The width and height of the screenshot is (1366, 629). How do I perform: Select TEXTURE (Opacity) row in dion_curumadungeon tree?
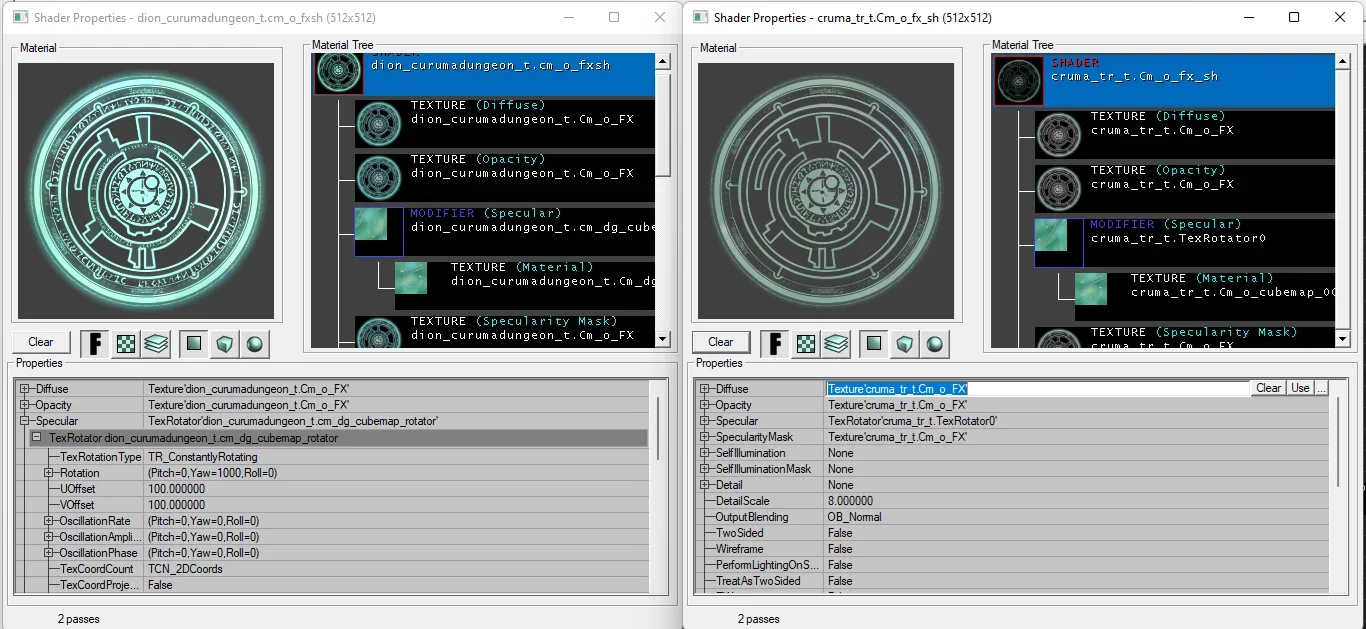(x=504, y=177)
